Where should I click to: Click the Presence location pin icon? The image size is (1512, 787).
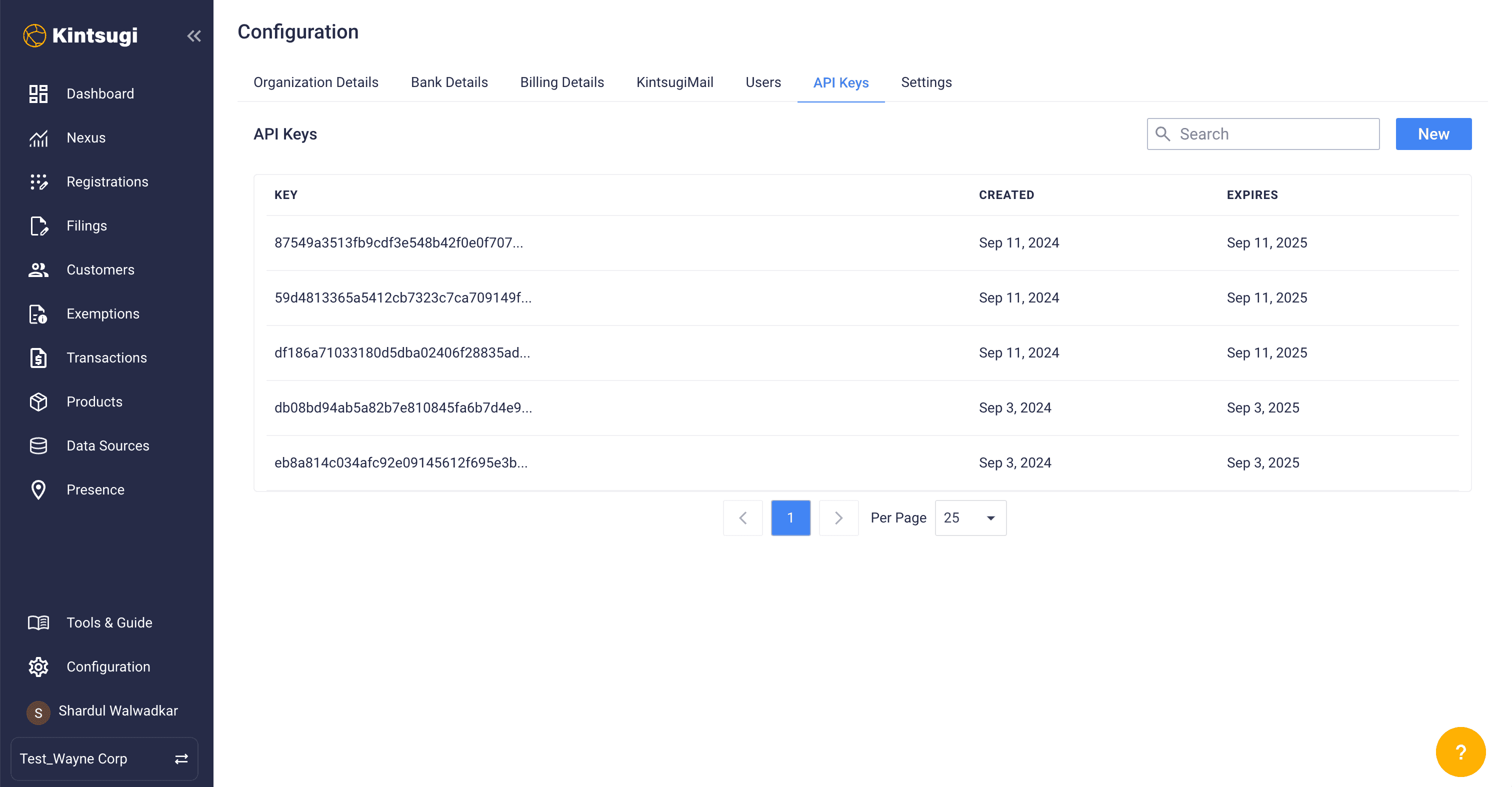point(38,490)
